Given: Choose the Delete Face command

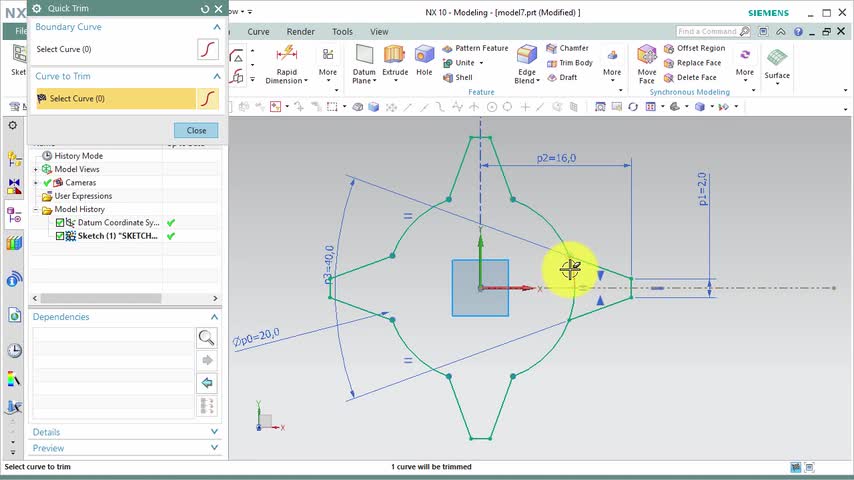Looking at the screenshot, I should [x=690, y=77].
